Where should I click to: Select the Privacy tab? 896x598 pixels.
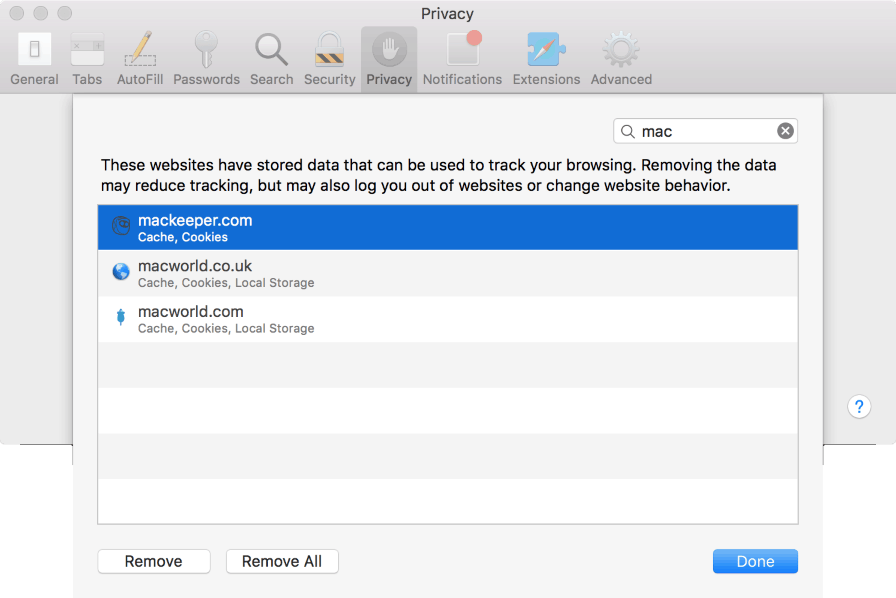coord(389,57)
